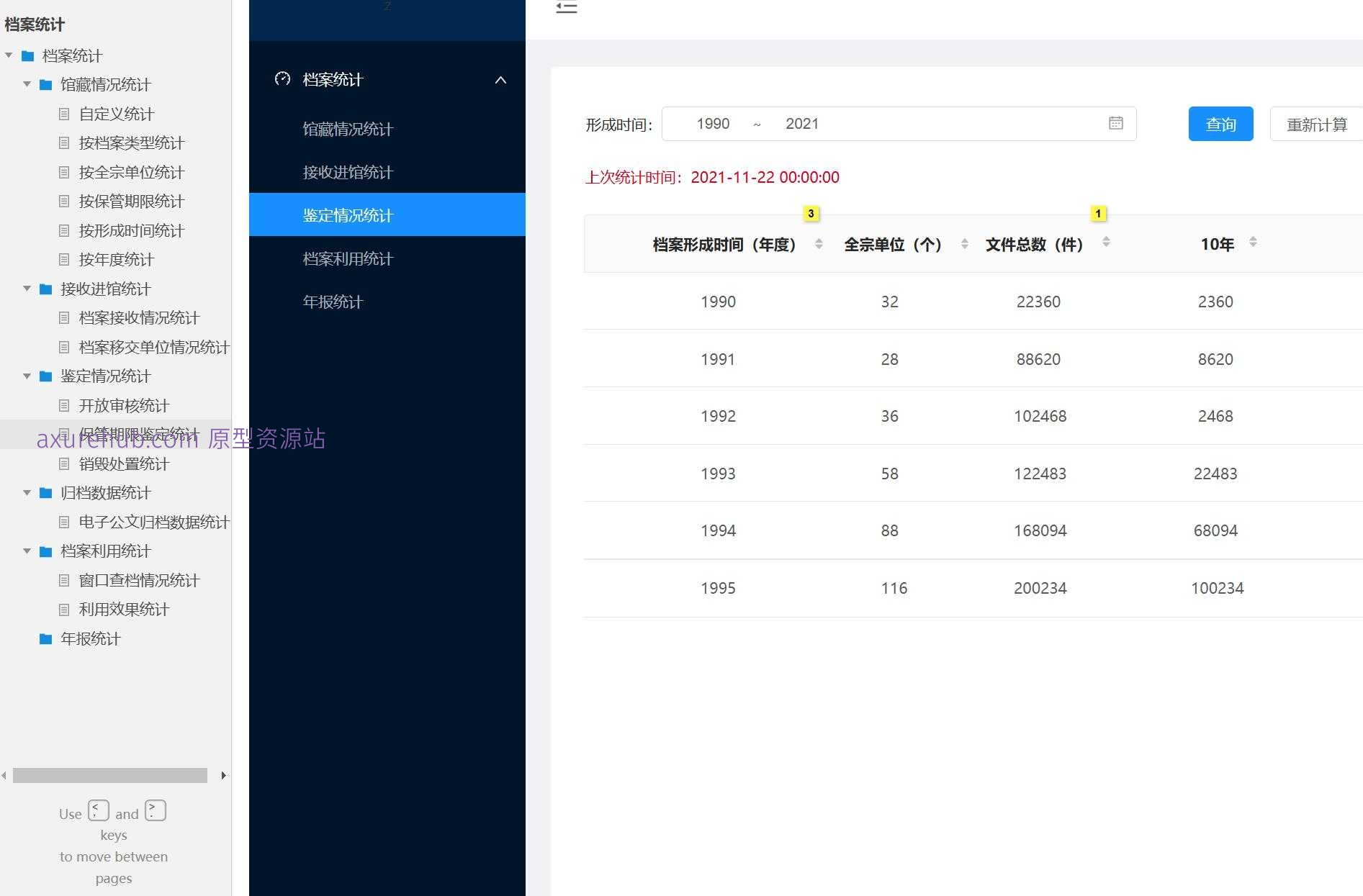This screenshot has width=1363, height=896.
Task: Open the calendar date picker icon
Action: pyautogui.click(x=1115, y=123)
